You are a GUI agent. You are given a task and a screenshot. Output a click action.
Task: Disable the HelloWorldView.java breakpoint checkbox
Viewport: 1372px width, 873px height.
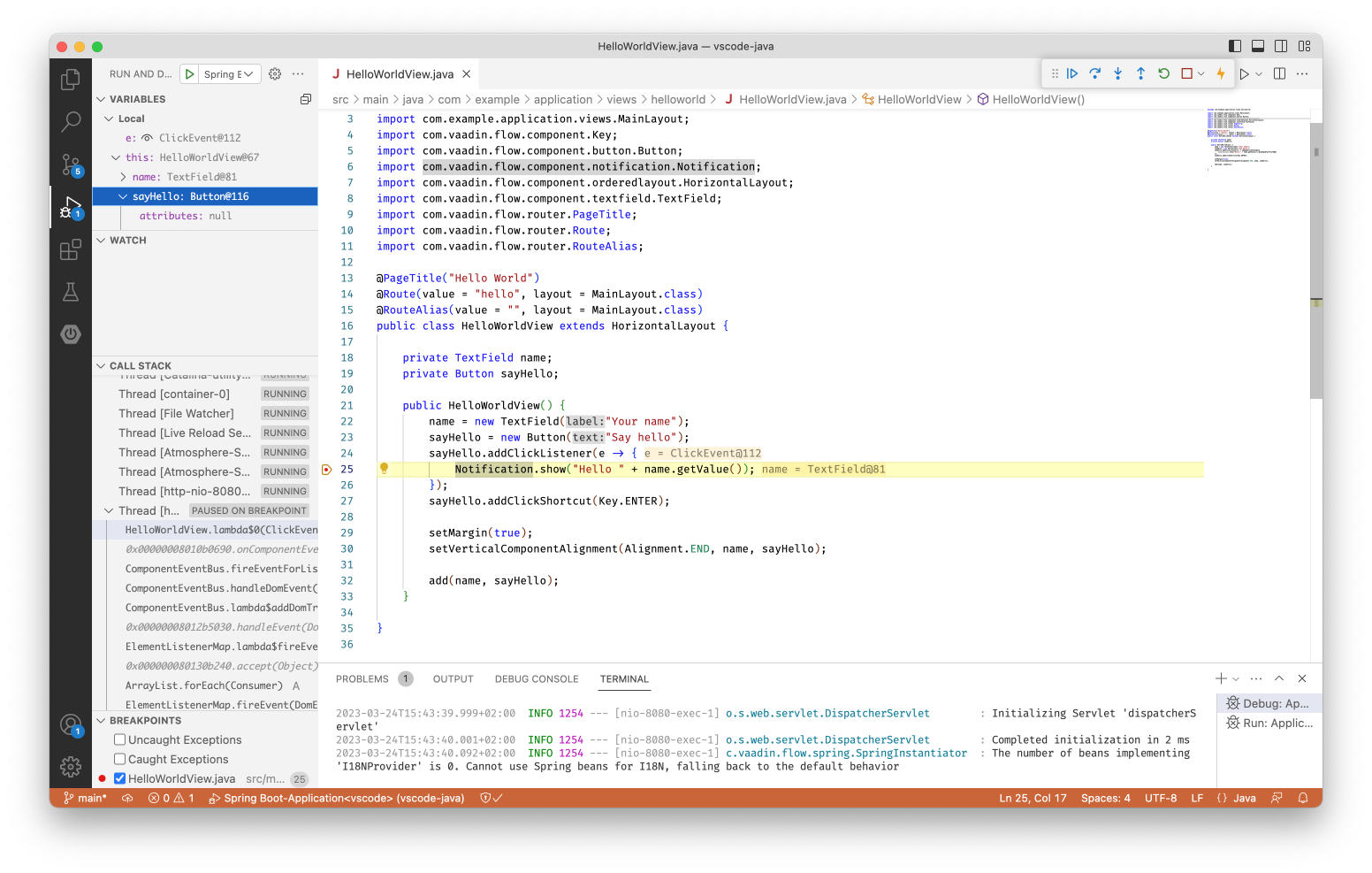(x=119, y=778)
